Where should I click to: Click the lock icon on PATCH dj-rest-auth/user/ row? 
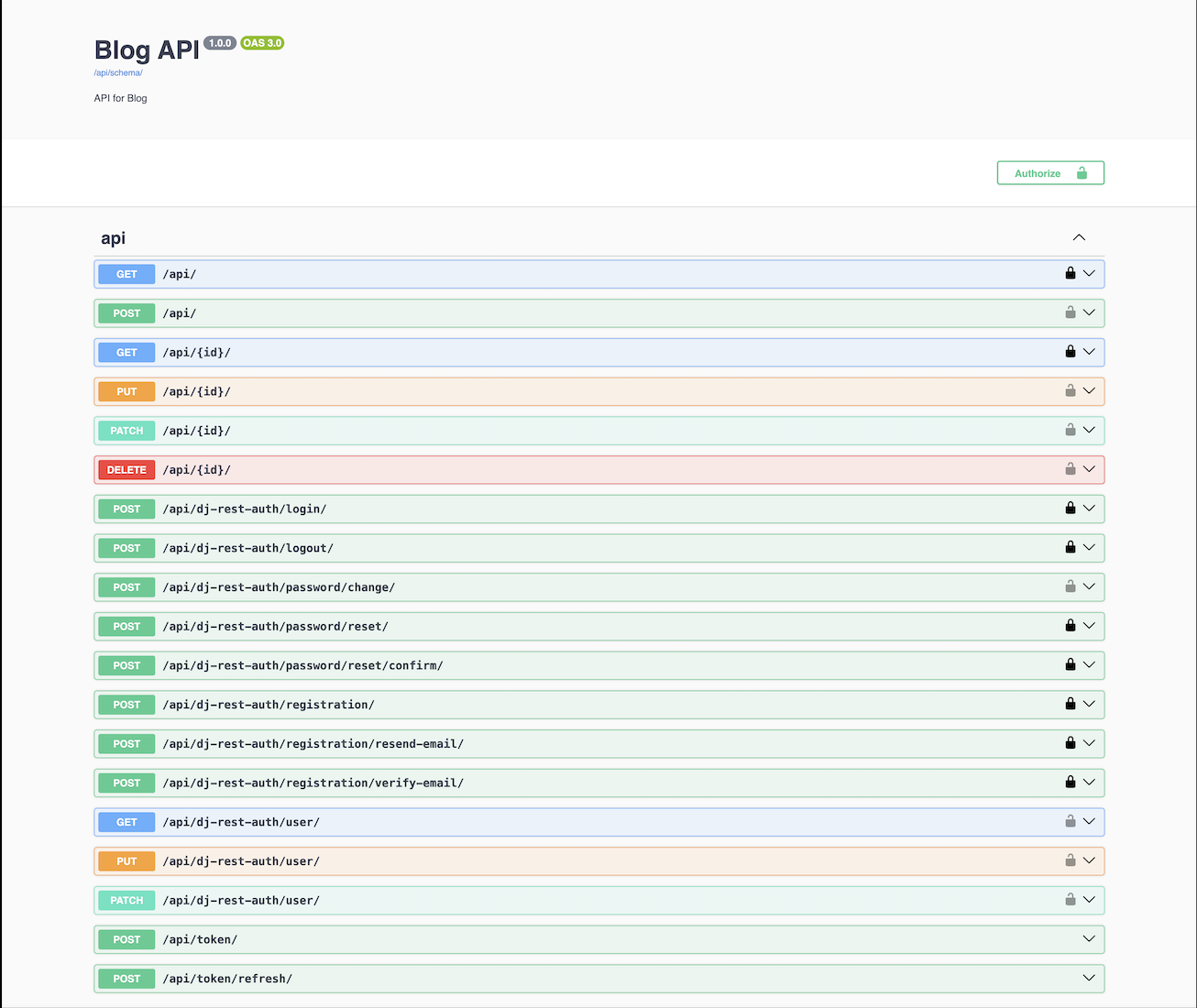1070,900
